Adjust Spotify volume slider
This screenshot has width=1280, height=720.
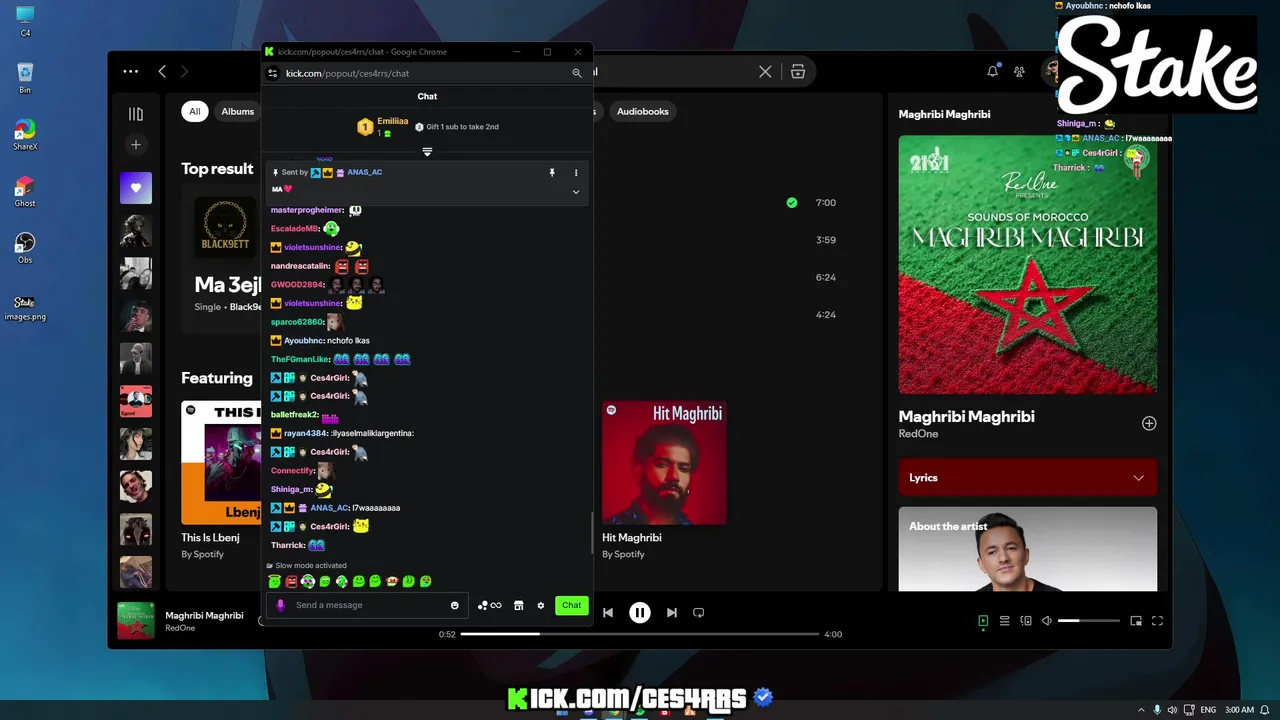[1089, 621]
